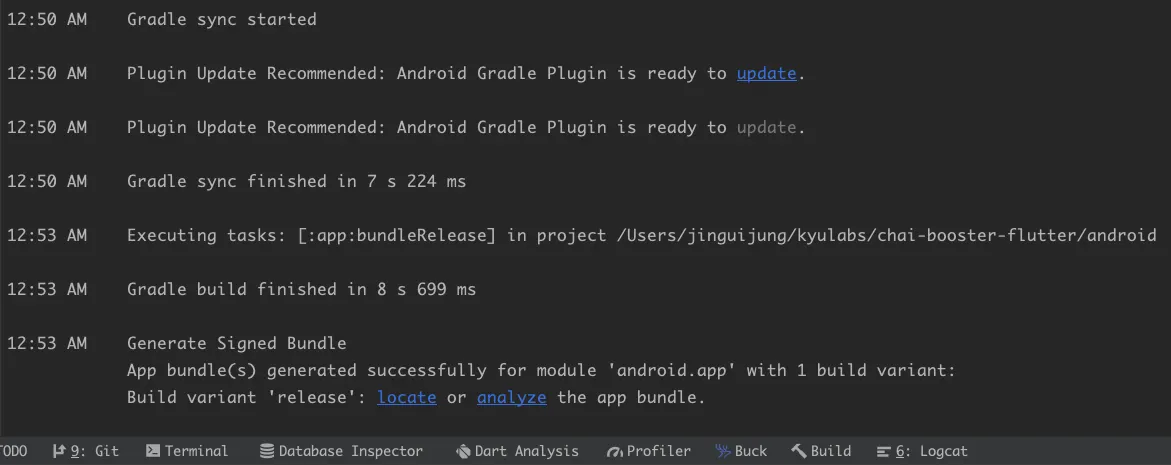Click the Generate Signed Bundle heading
The height and width of the screenshot is (465, 1171).
pos(237,343)
